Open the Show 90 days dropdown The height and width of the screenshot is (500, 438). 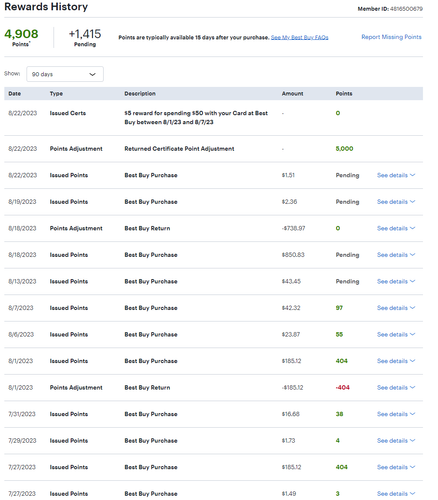point(65,74)
